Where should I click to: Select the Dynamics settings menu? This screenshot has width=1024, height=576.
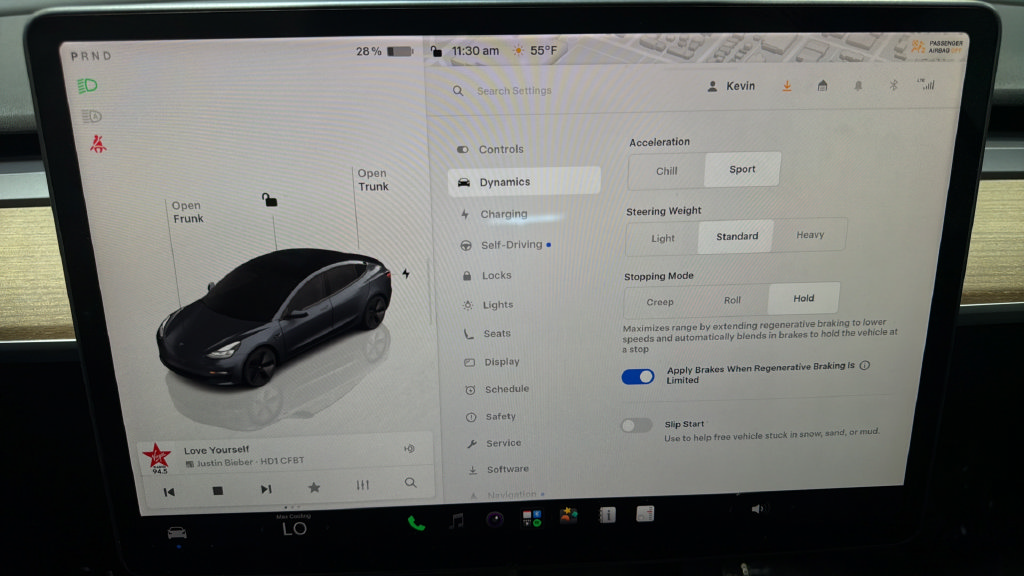pos(524,182)
